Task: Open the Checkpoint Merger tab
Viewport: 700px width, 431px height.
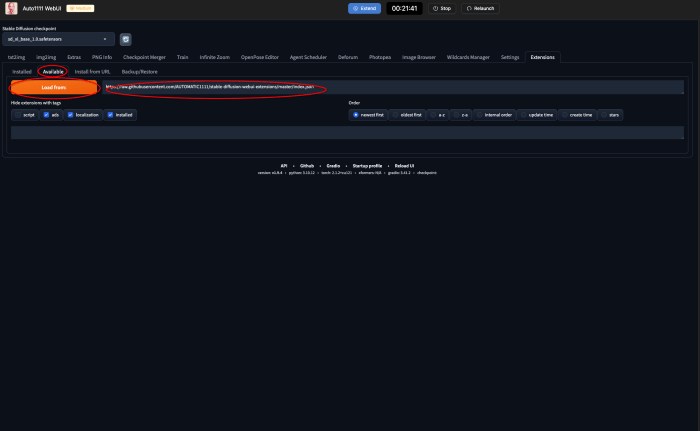Action: (144, 57)
